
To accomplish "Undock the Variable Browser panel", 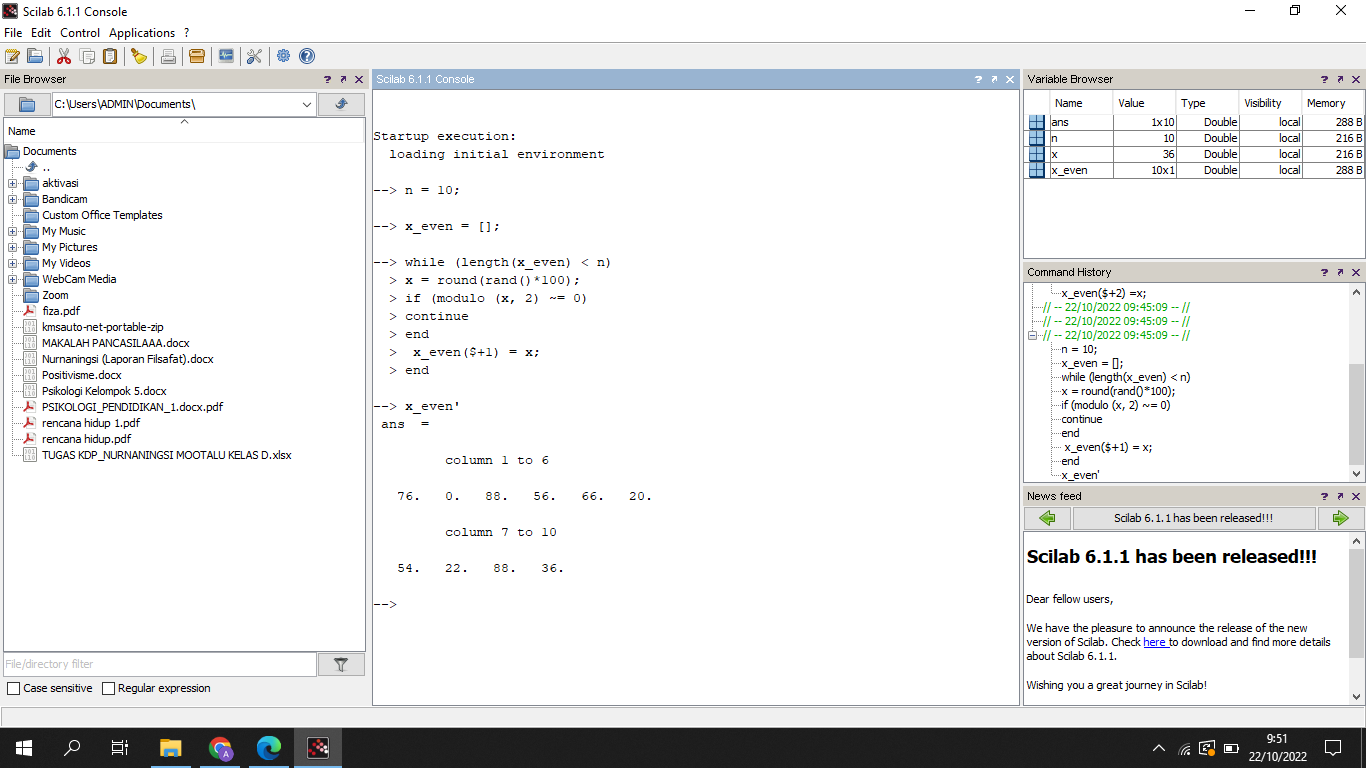I will (1340, 79).
